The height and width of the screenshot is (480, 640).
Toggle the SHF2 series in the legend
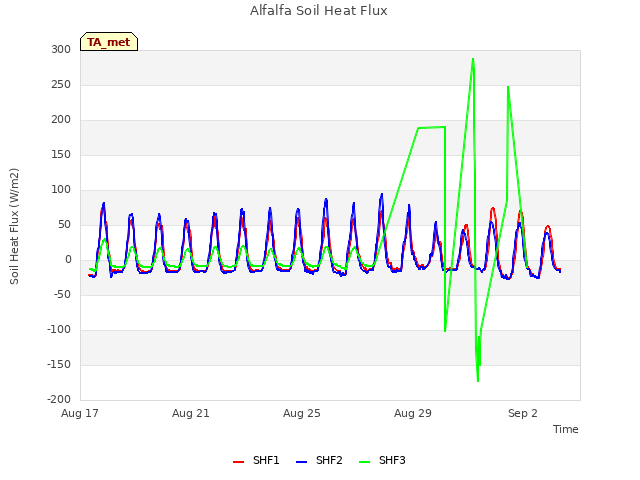[x=319, y=460]
